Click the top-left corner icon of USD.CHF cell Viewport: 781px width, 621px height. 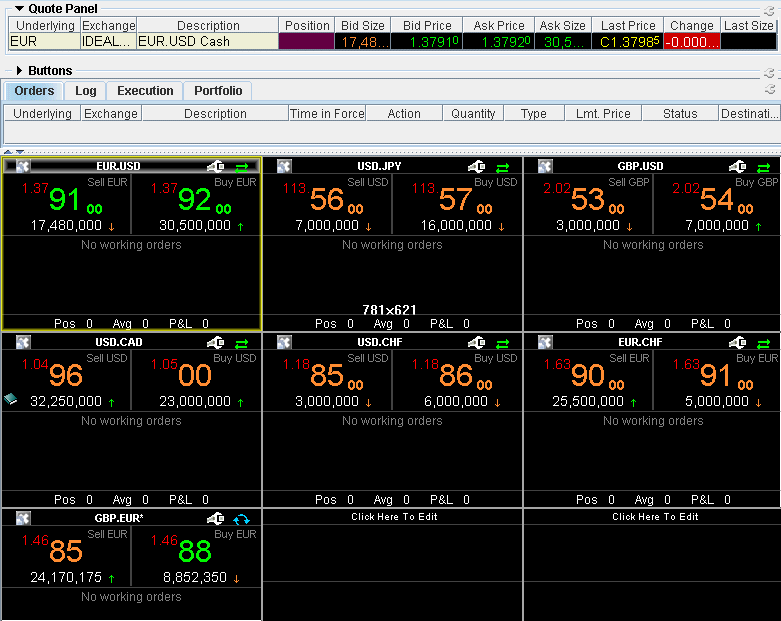coord(284,342)
